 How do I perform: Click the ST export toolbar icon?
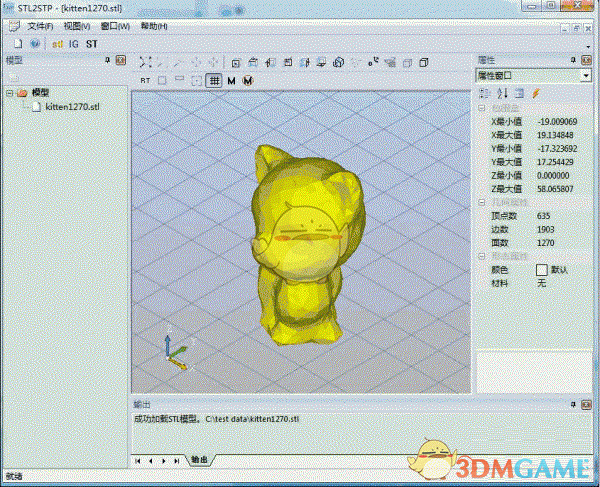91,44
